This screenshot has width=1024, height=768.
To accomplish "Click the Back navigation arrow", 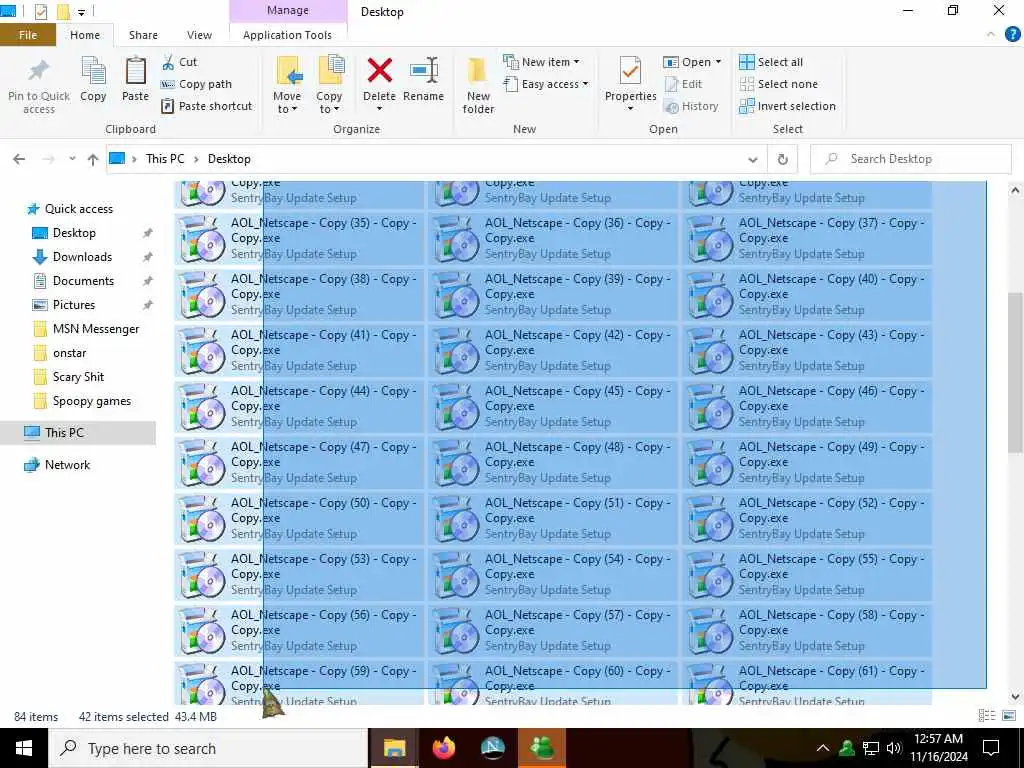I will coord(19,159).
